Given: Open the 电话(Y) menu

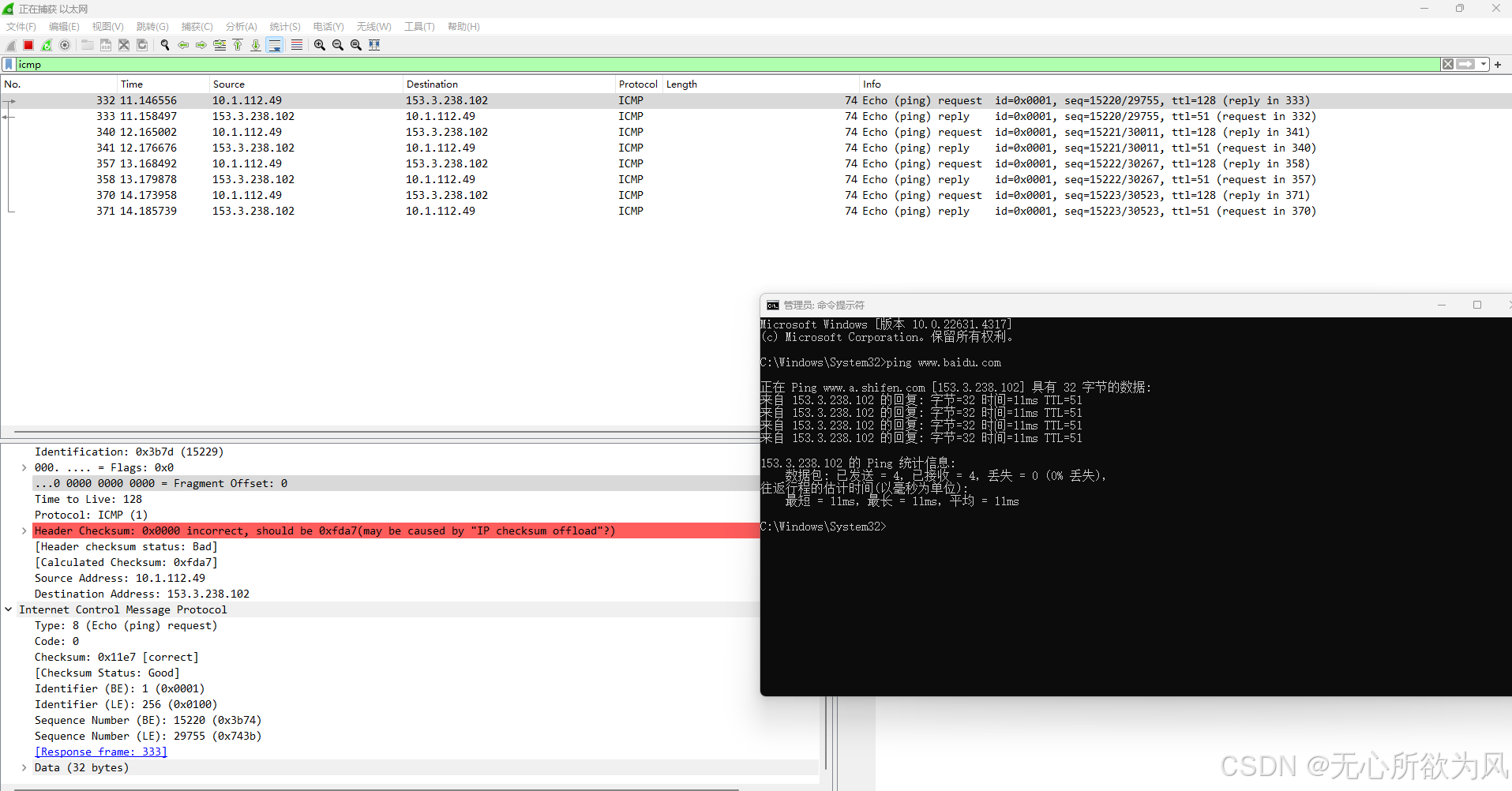Looking at the screenshot, I should (328, 27).
